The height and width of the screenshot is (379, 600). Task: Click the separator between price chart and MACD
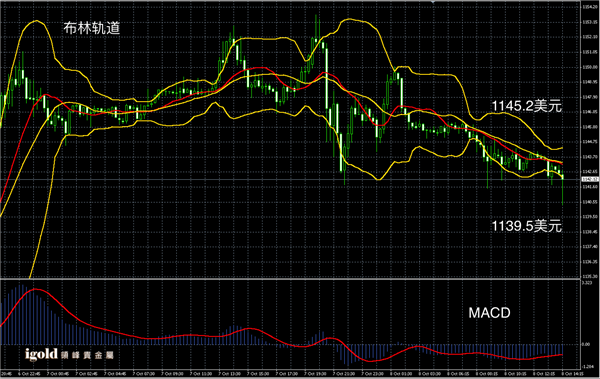coord(290,279)
